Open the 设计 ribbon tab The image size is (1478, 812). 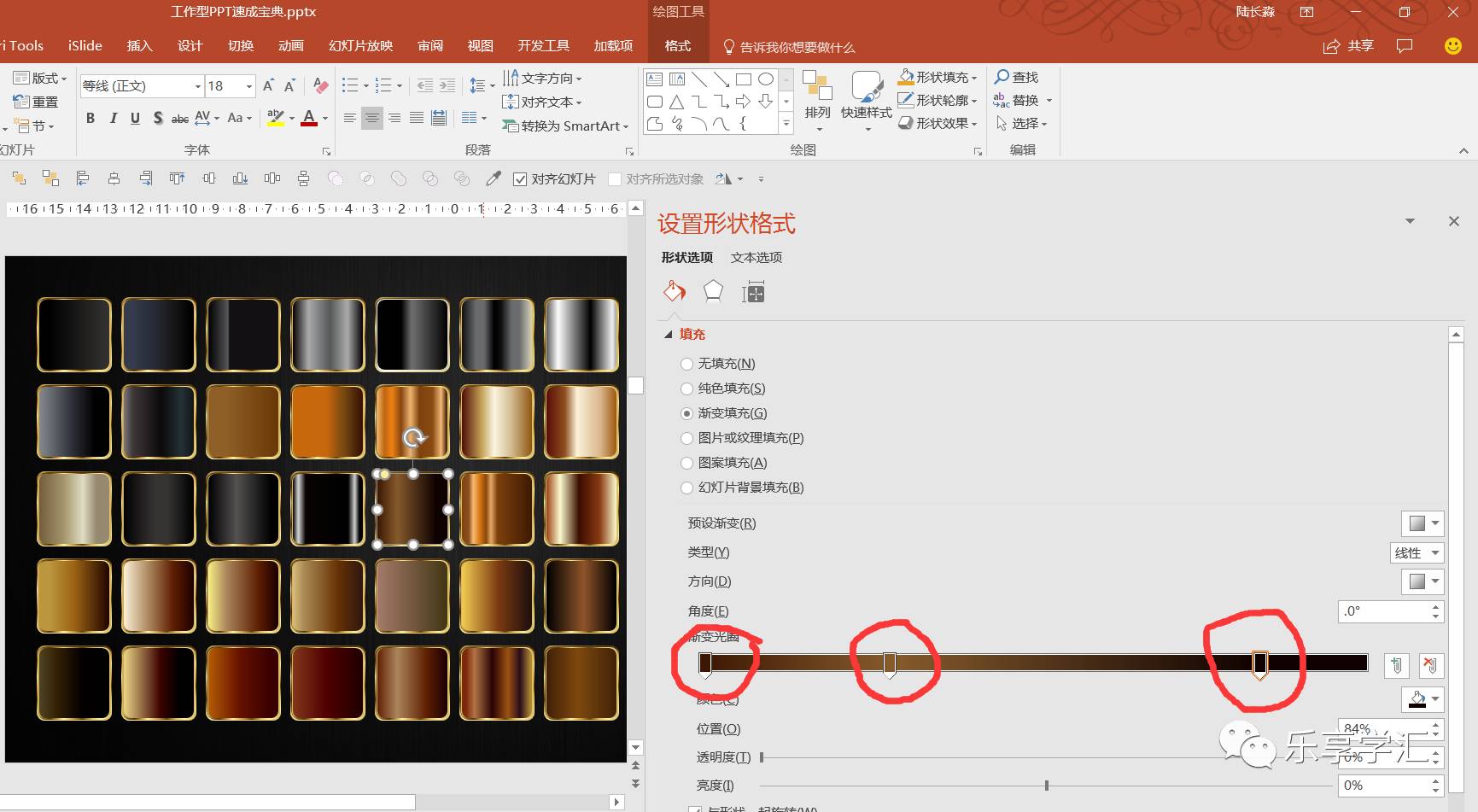click(190, 46)
